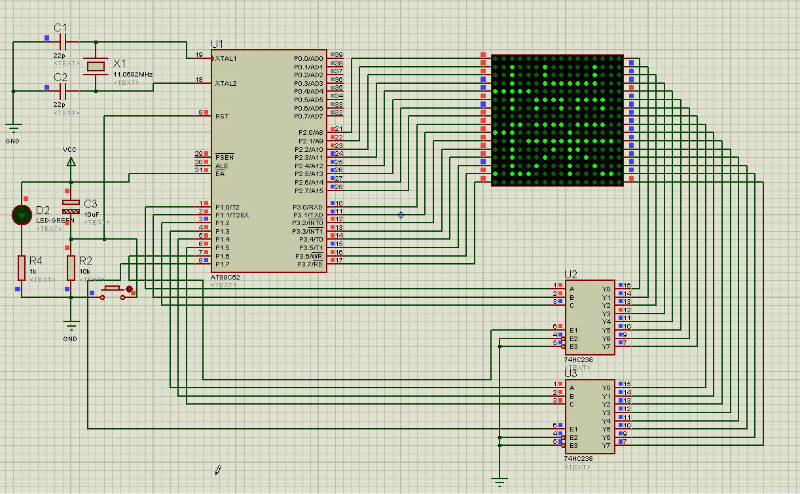Select capacitor C1 symbol
This screenshot has height=494, width=800.
(x=62, y=41)
